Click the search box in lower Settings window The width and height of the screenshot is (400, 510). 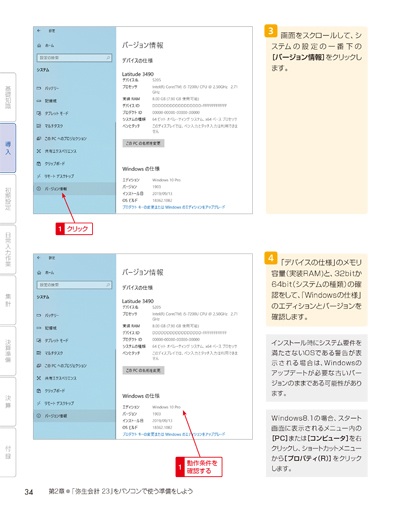[74, 285]
